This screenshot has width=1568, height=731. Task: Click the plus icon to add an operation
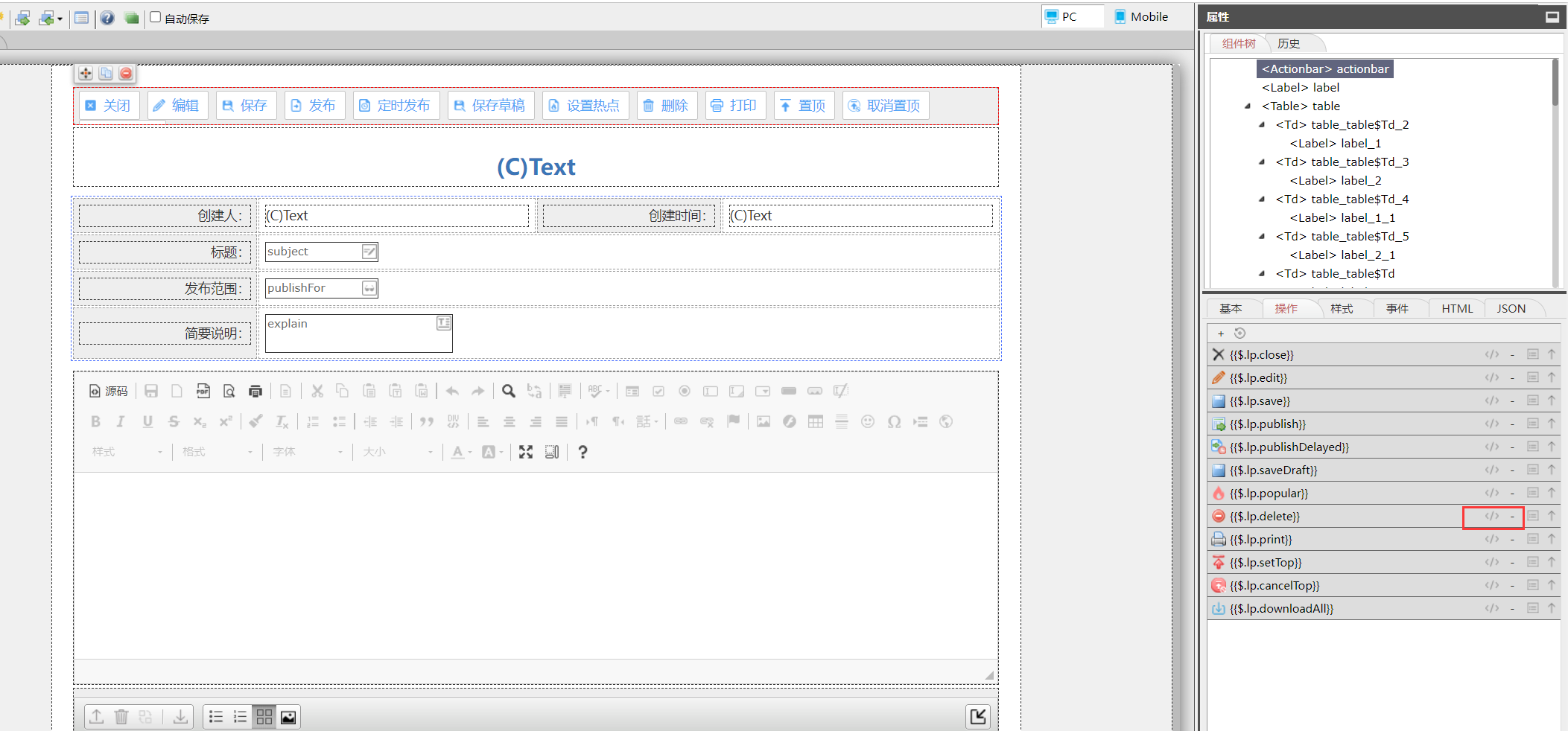click(1221, 333)
